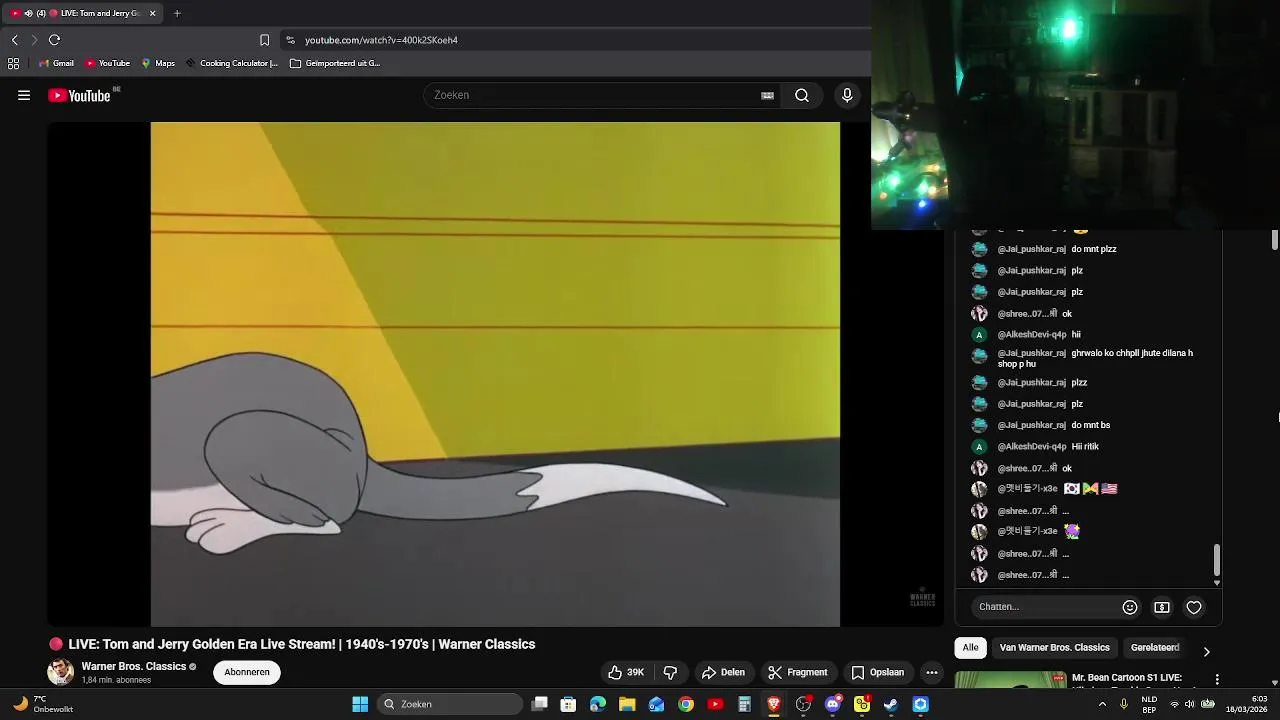Select the Van Warner Bros. Classics chip

click(x=1054, y=648)
